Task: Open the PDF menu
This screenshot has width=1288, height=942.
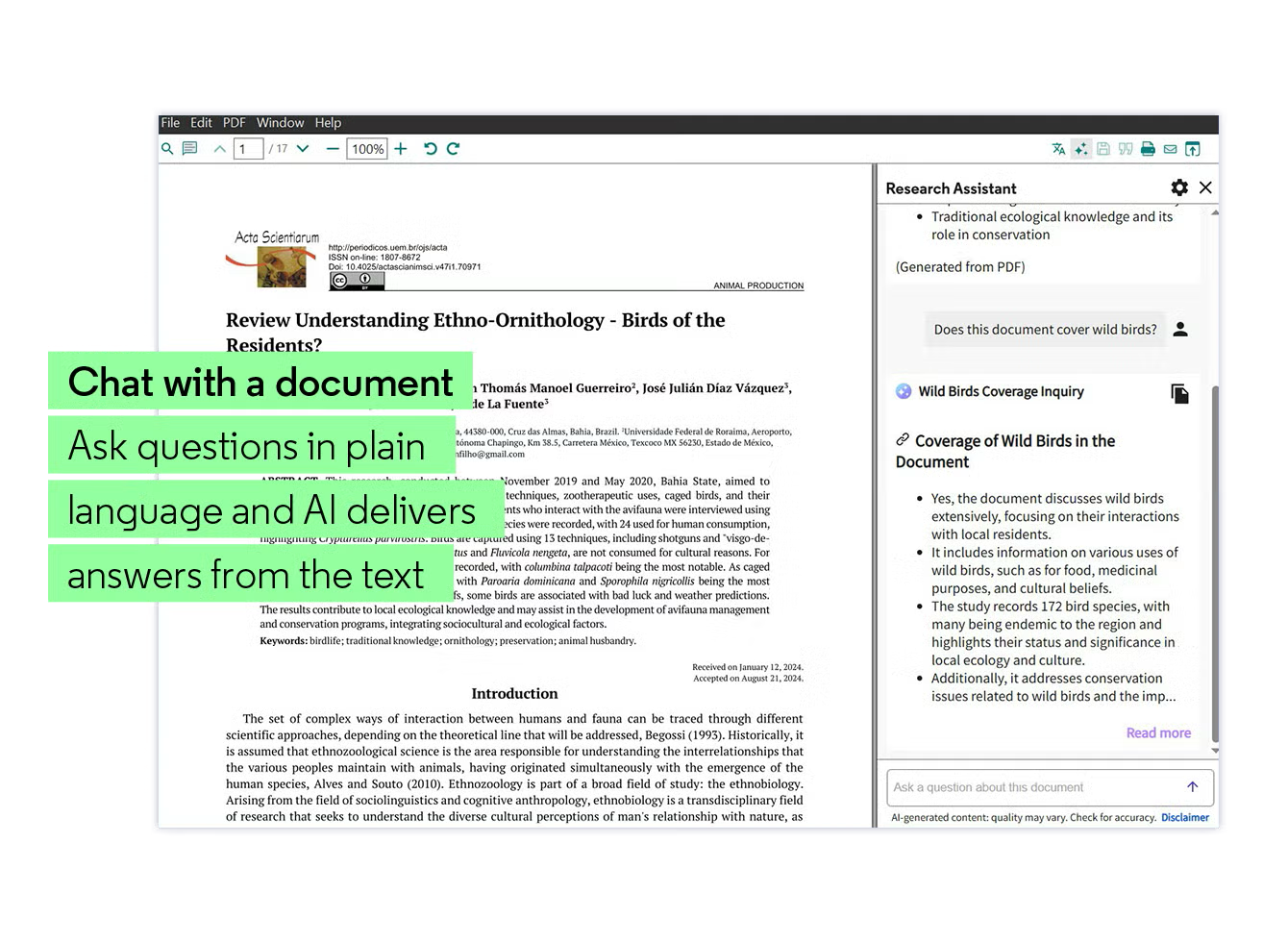Action: pyautogui.click(x=234, y=123)
